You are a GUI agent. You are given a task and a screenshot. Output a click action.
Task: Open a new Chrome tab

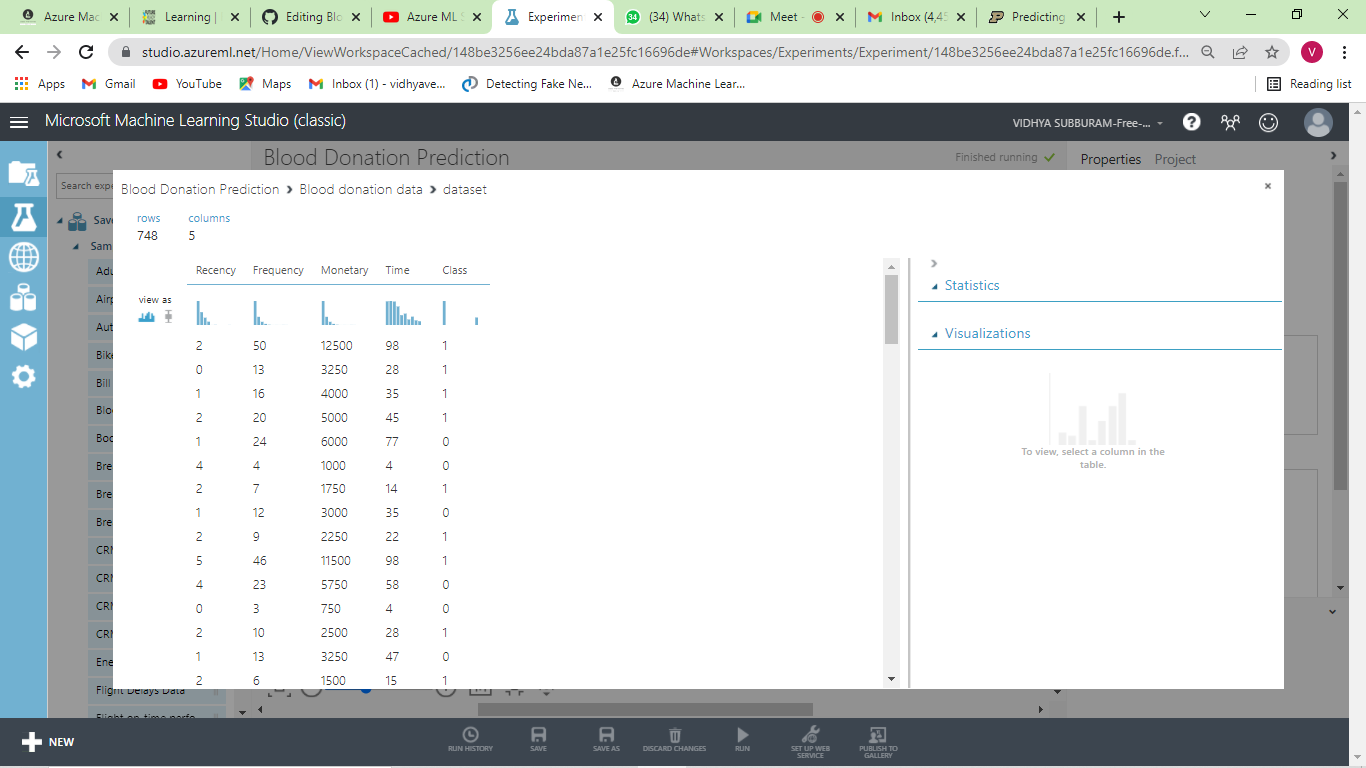(1118, 17)
